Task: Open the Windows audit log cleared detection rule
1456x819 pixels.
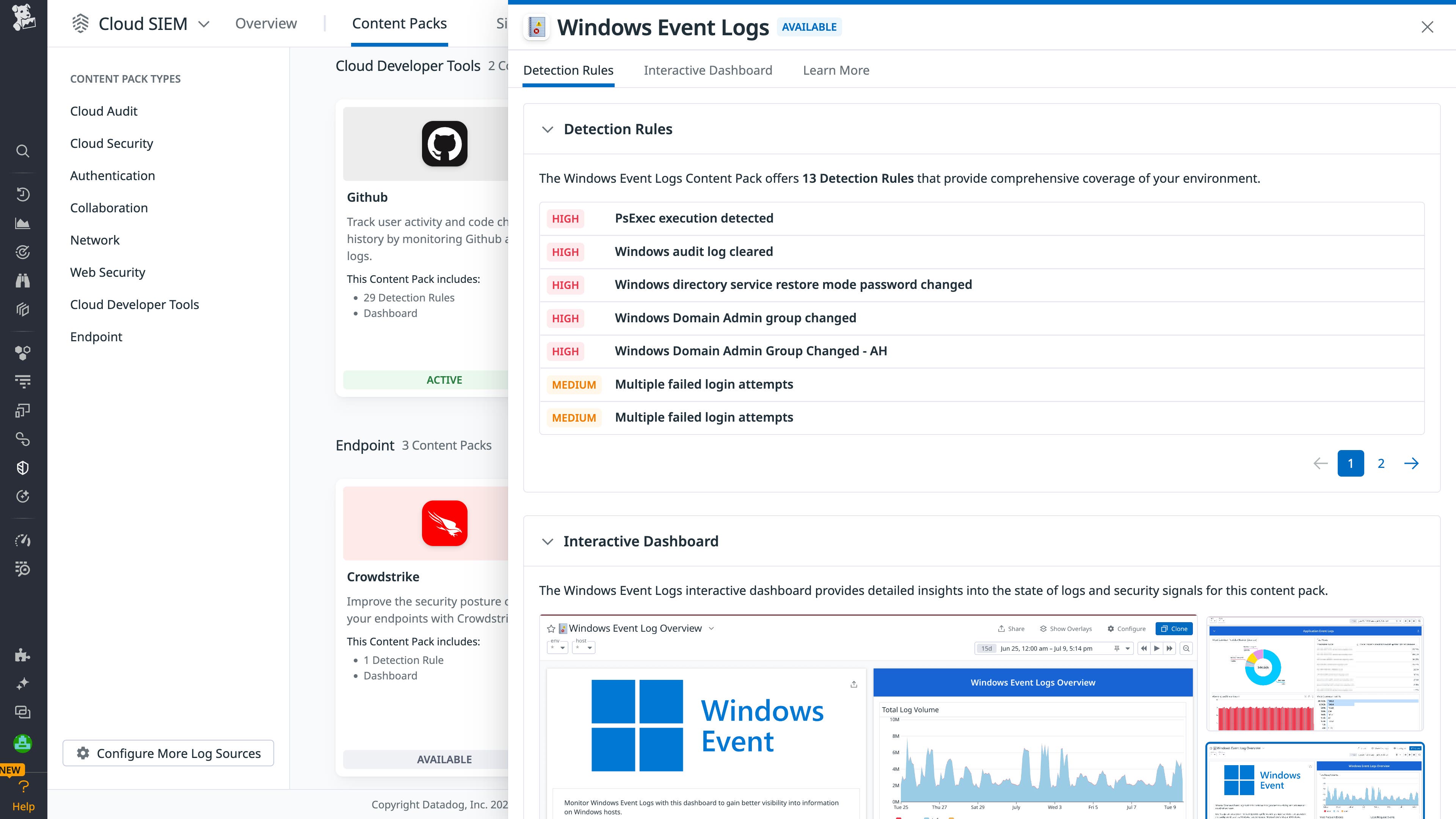Action: click(x=693, y=251)
